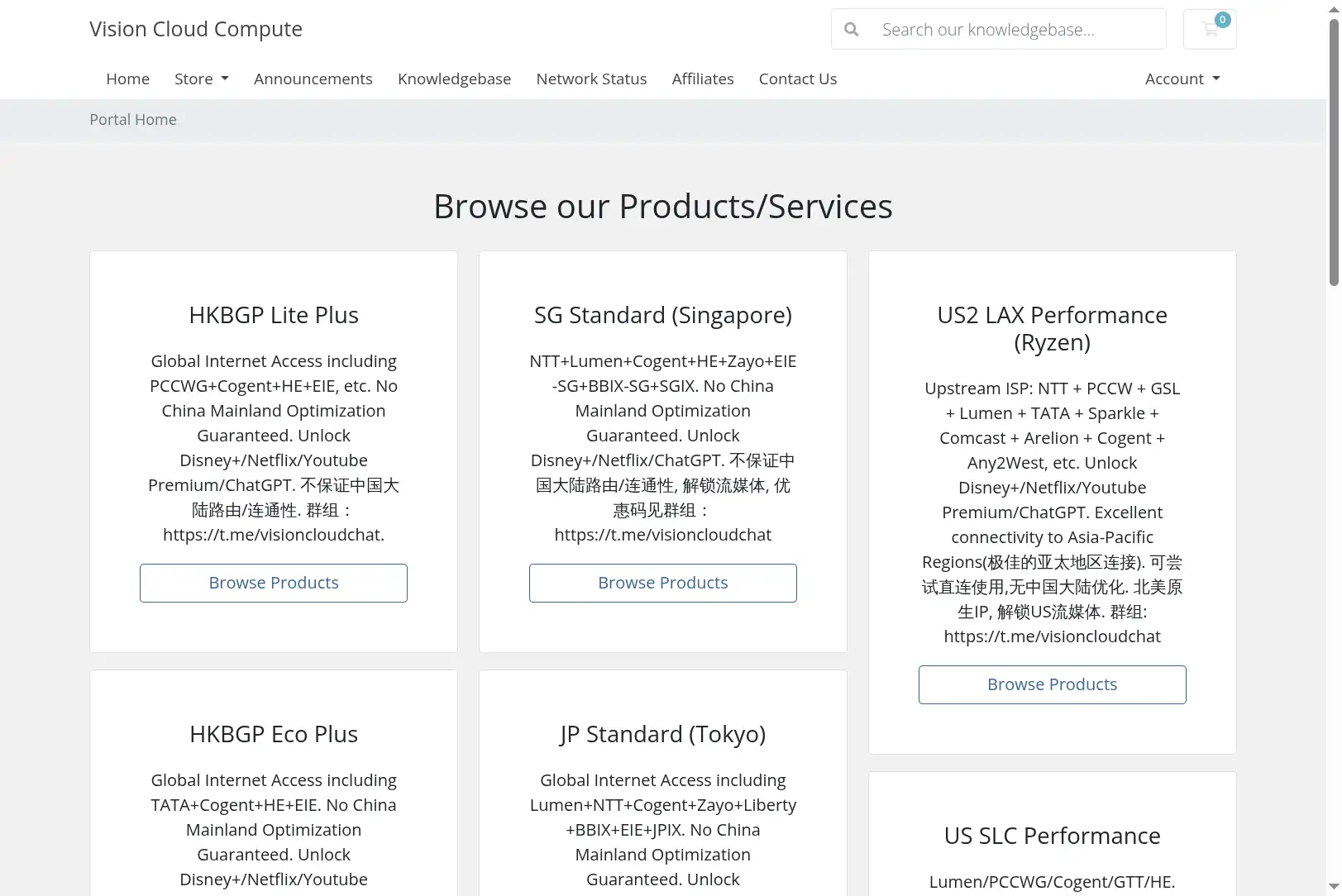
Task: Select the US SLC Performance heading
Action: click(x=1053, y=836)
